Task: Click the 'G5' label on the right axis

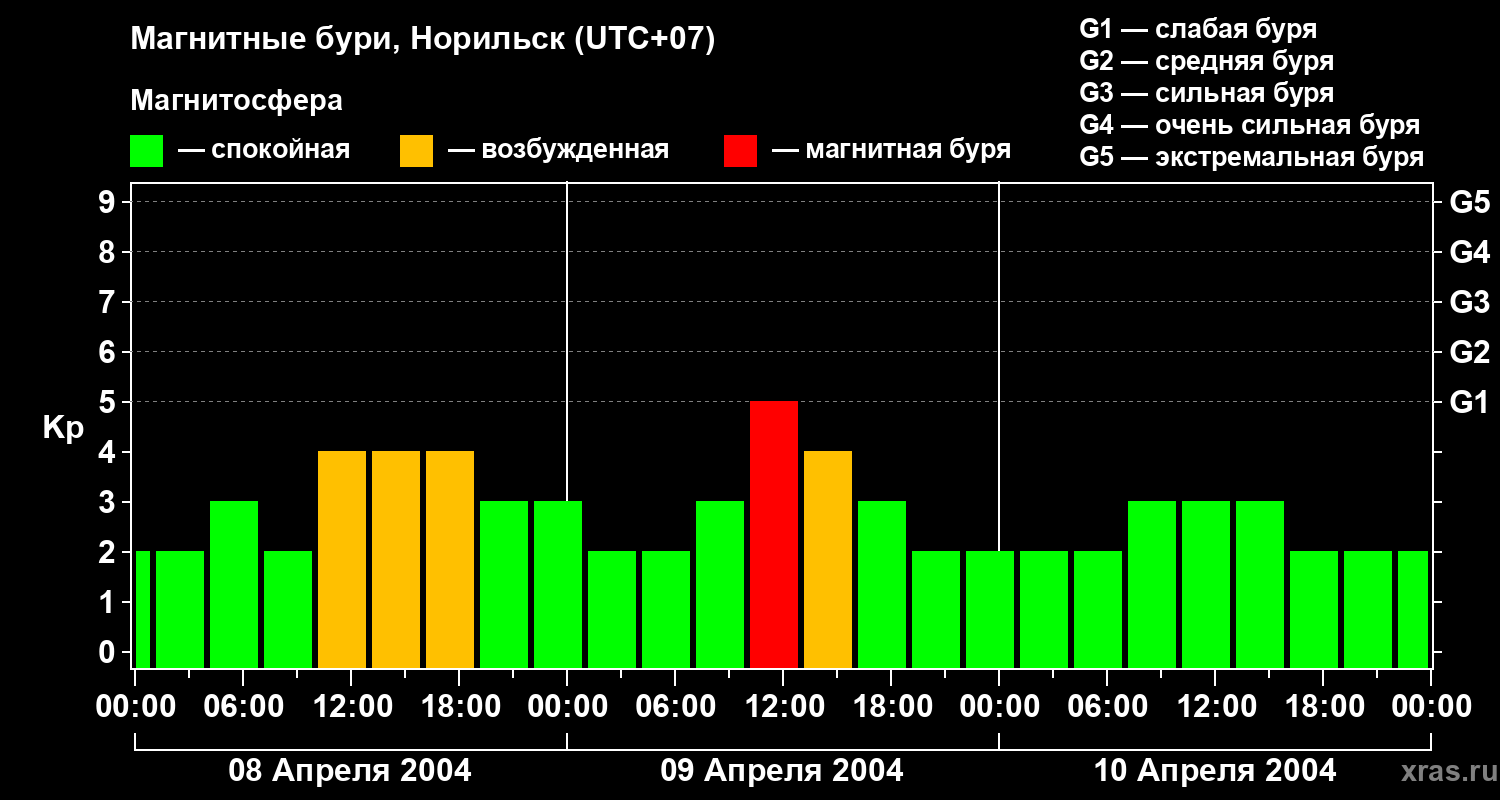Action: point(1469,202)
